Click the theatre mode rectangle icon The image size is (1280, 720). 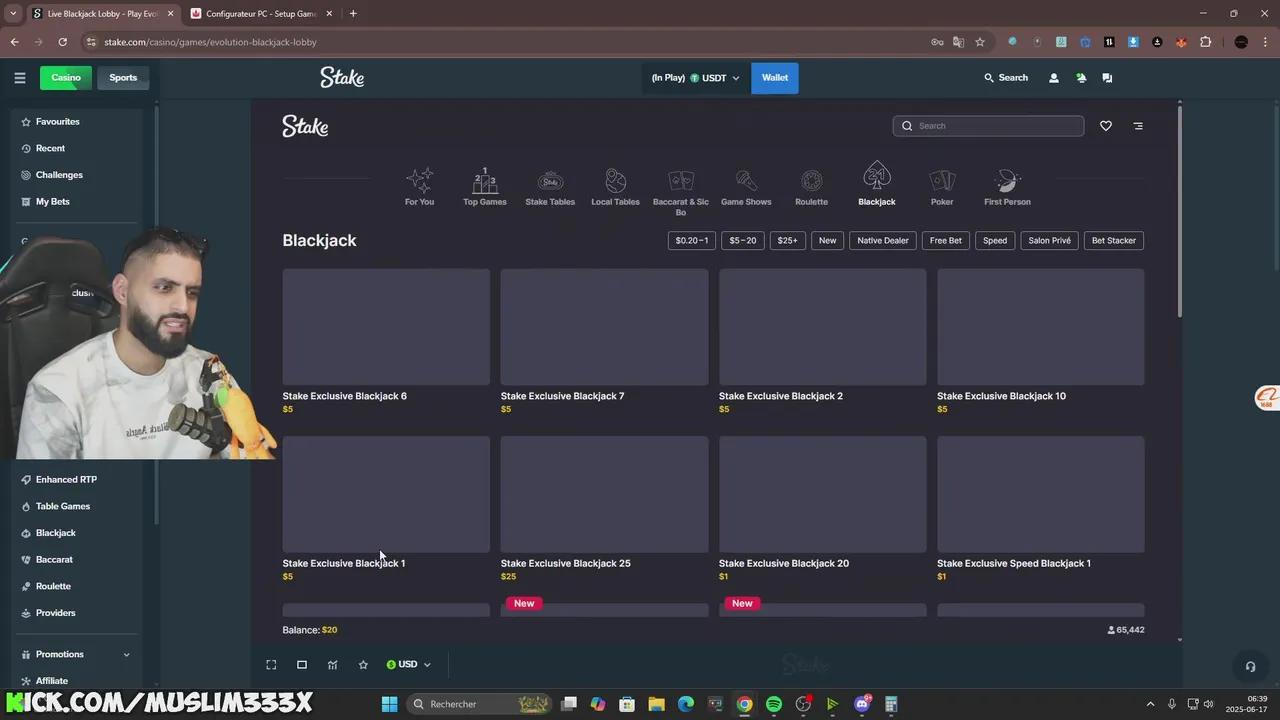(x=302, y=664)
